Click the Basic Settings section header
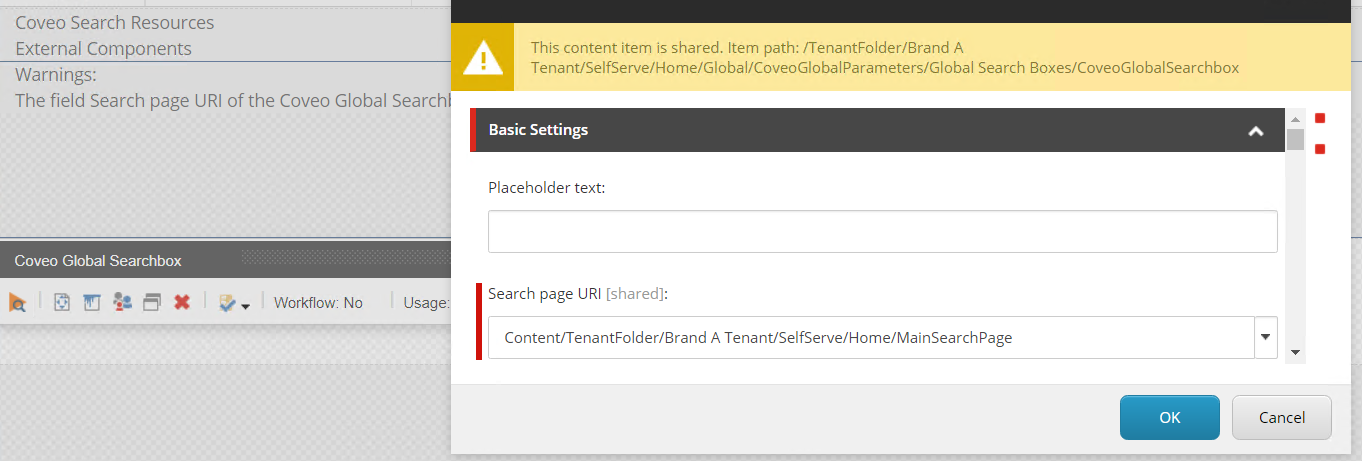Screen dimensions: 1362x461 coord(877,130)
